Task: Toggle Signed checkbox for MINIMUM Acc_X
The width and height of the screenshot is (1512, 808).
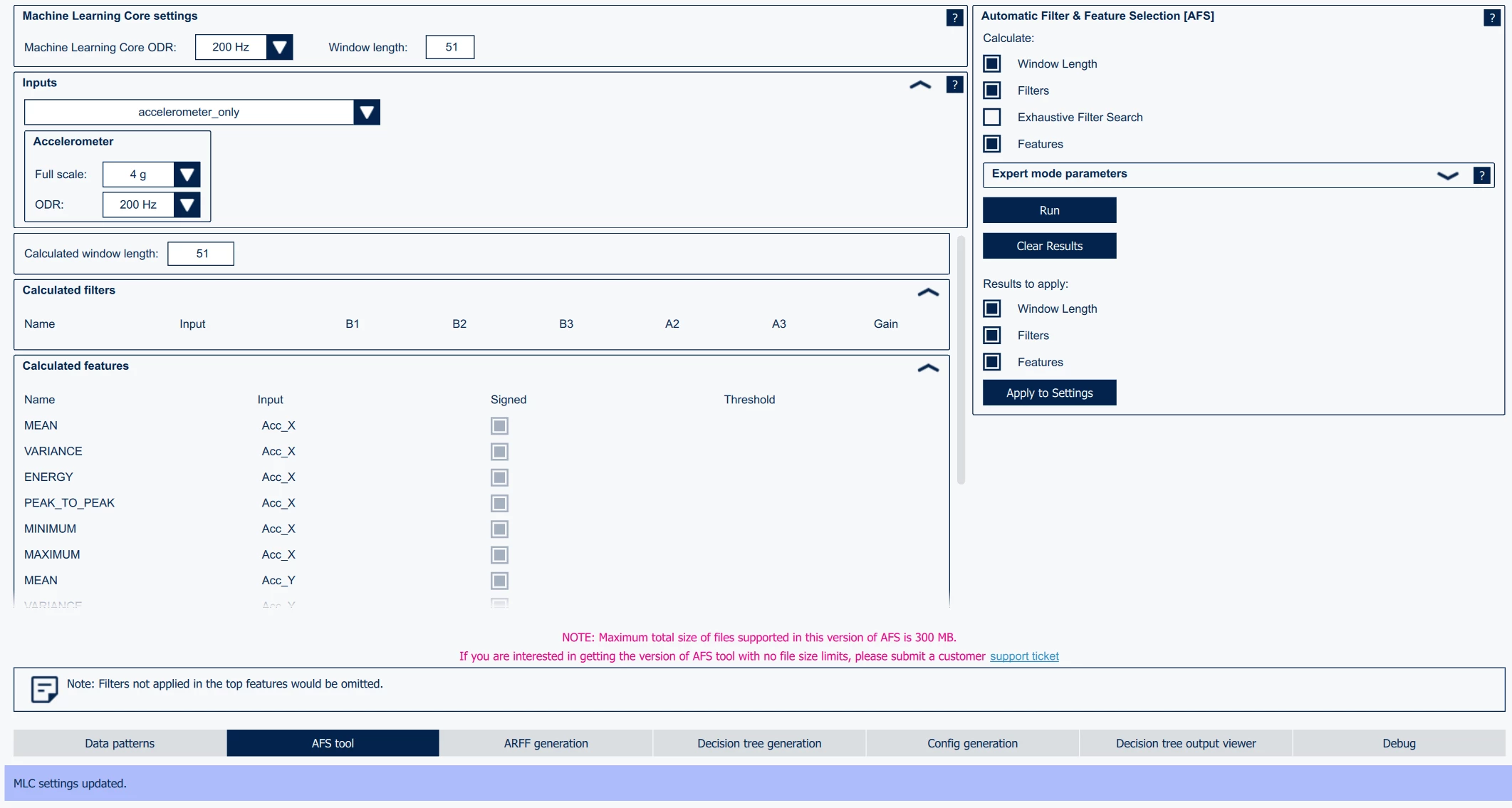Action: pos(499,529)
